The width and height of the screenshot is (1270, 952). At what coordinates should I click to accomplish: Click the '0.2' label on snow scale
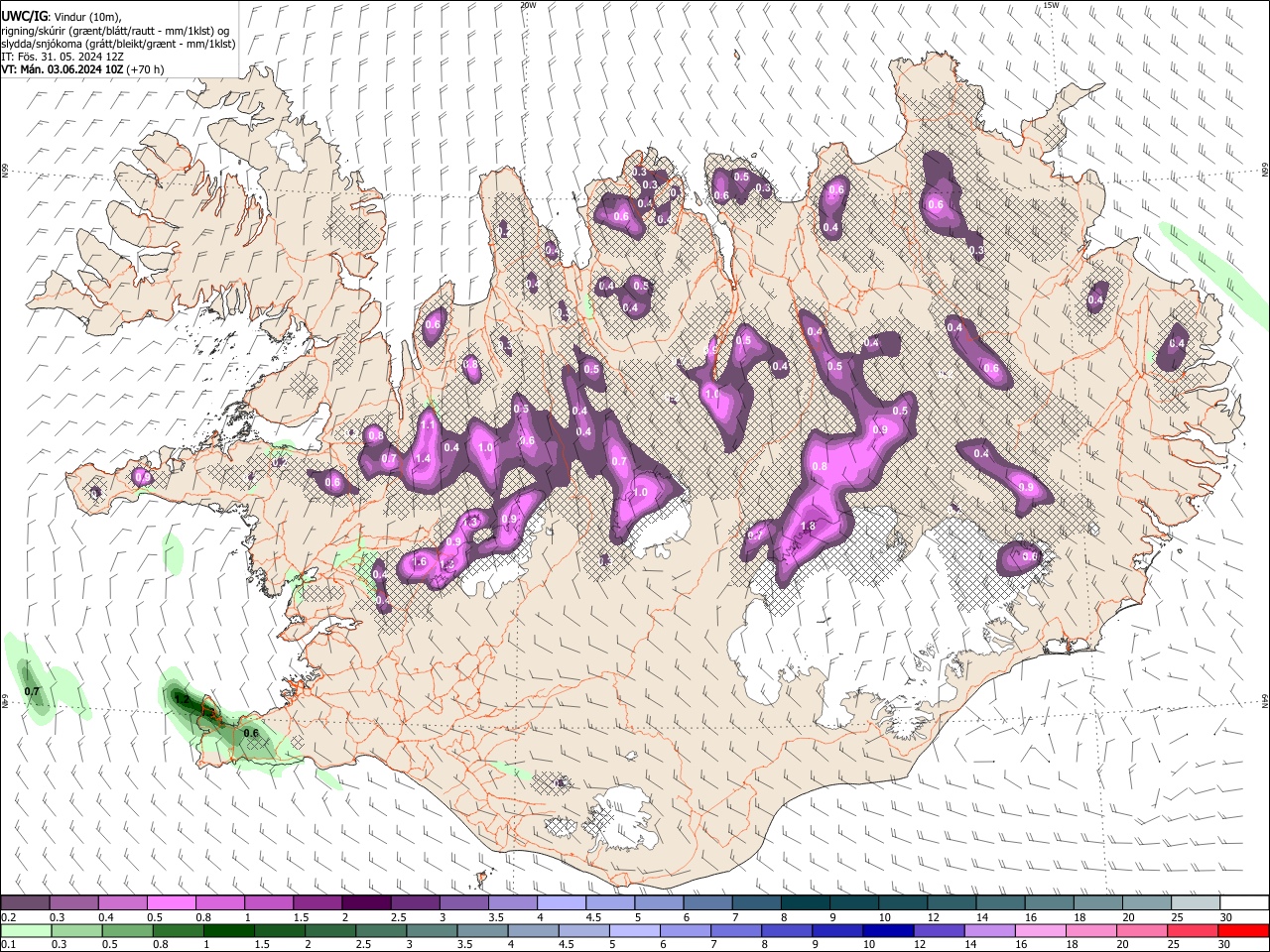[9, 916]
